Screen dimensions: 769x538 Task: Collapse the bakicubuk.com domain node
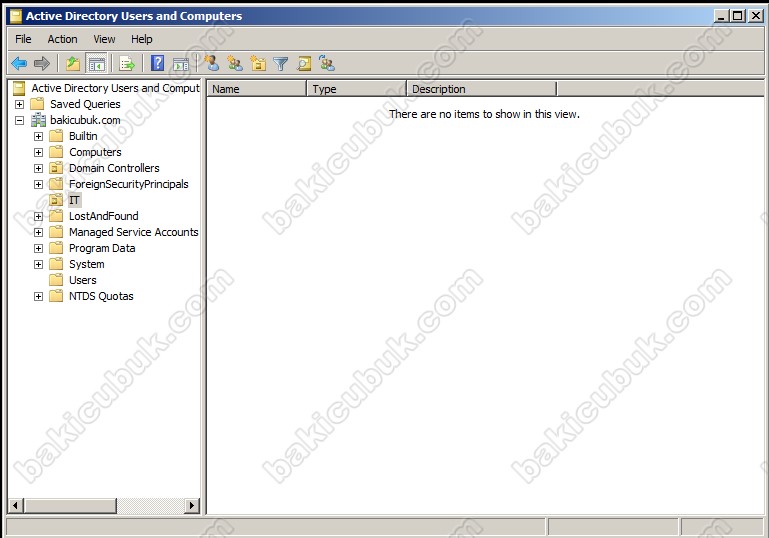(x=19, y=120)
